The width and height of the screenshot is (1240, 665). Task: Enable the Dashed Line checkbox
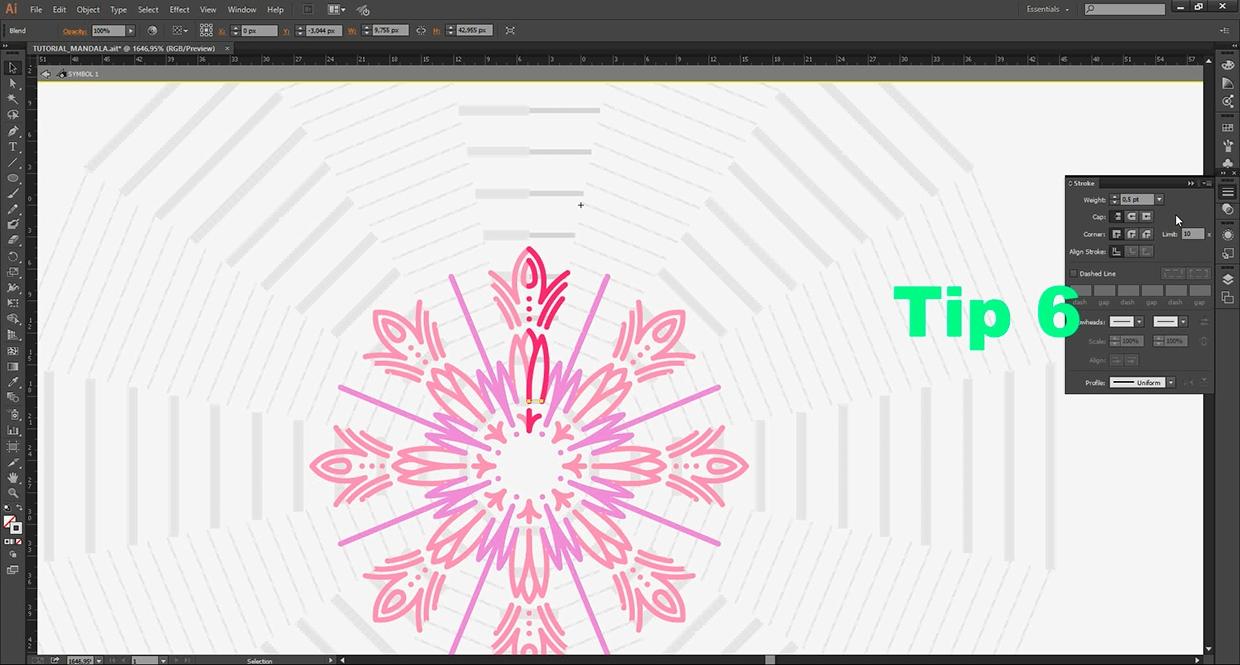point(1074,273)
